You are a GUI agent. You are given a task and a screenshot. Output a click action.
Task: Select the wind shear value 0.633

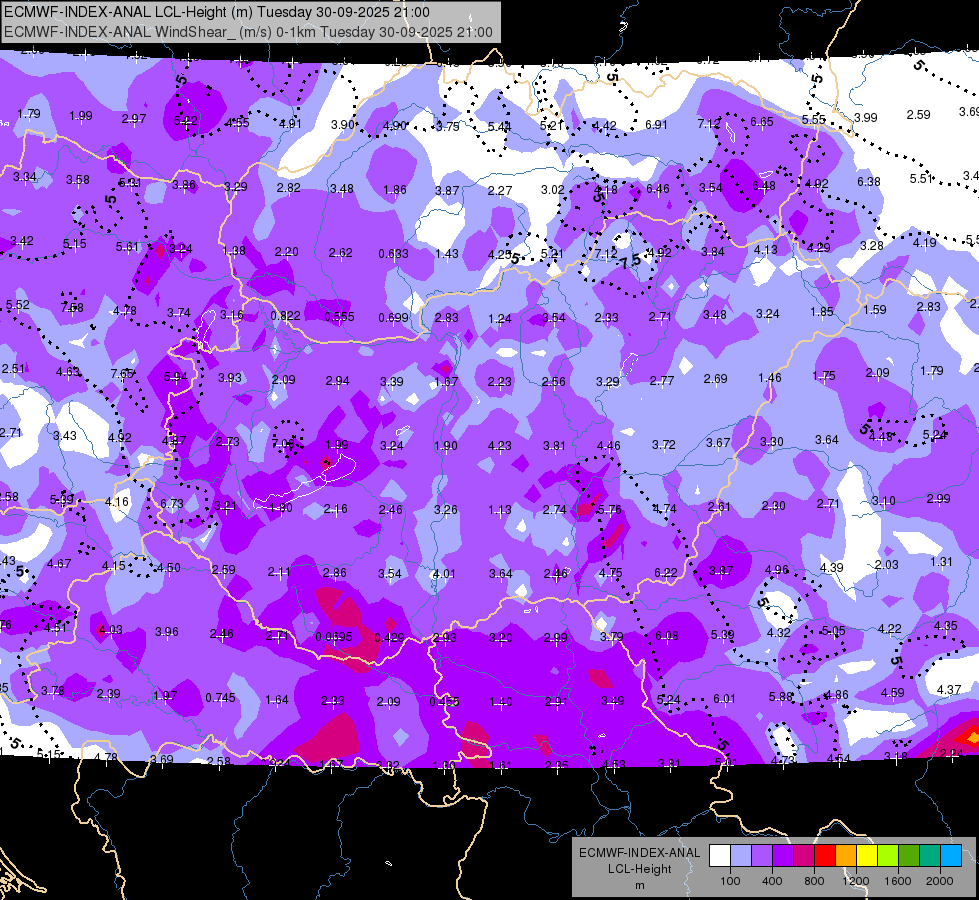pos(393,254)
